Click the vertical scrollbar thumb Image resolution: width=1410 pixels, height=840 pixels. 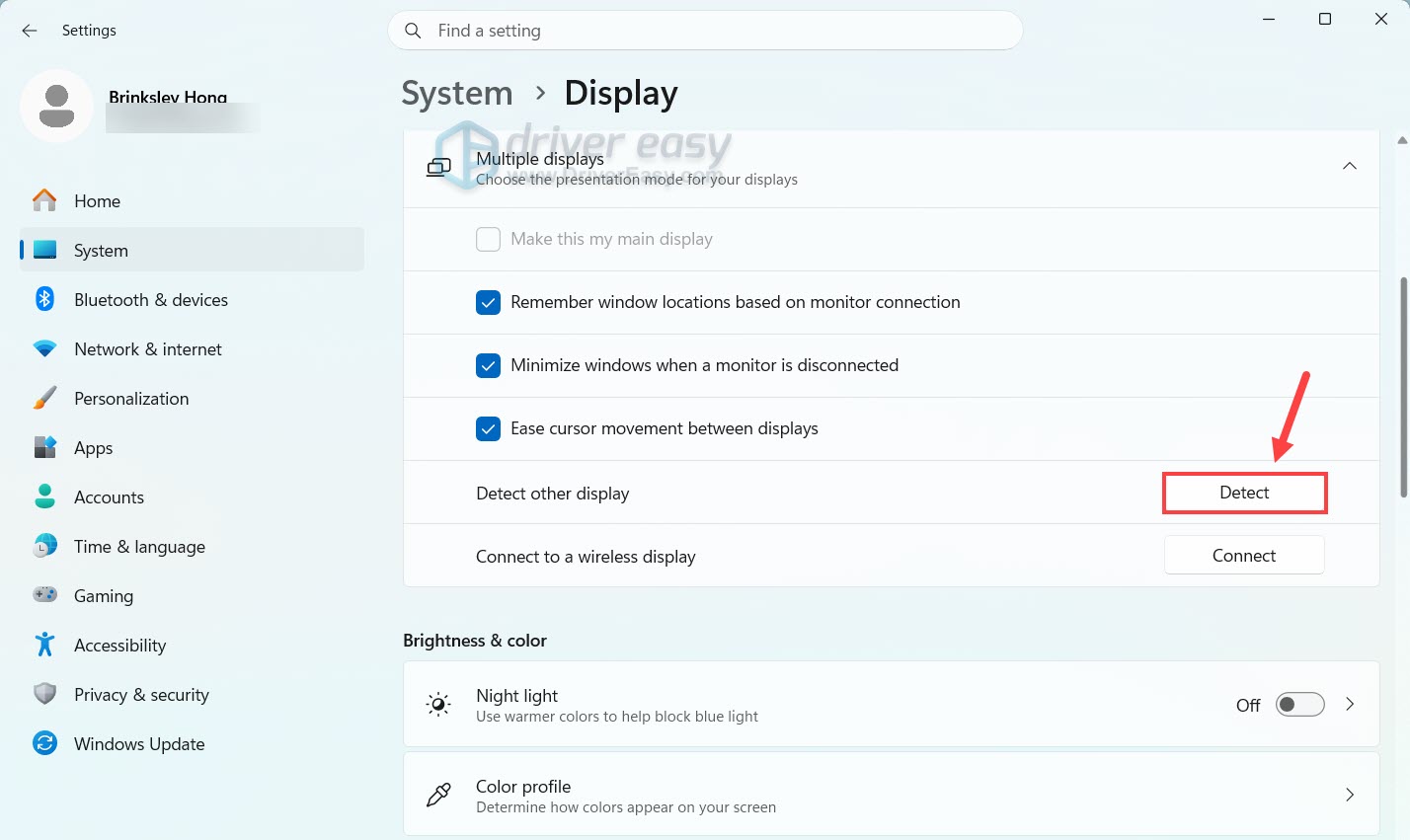coord(1403,387)
